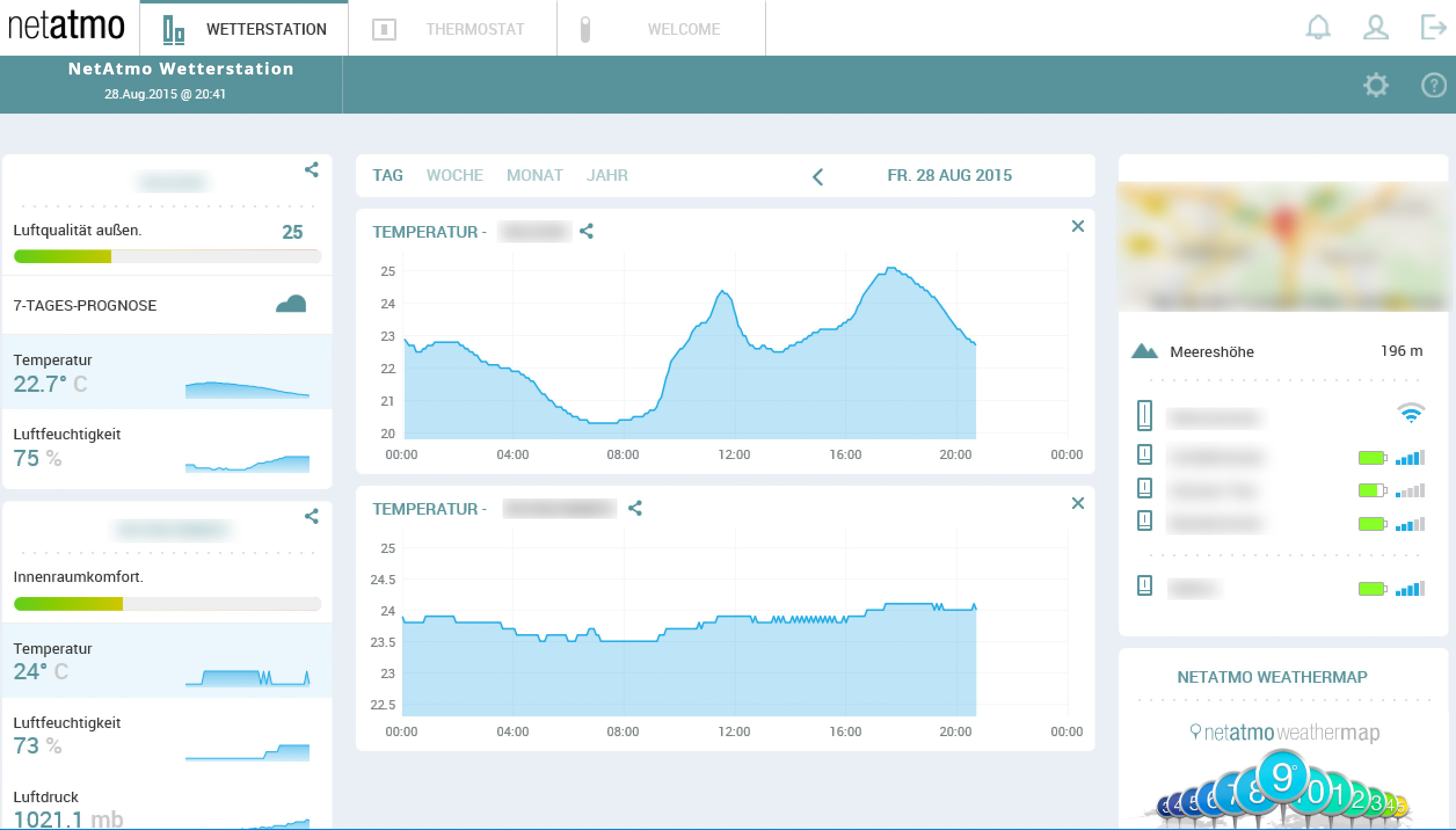Open the notifications bell icon
The width and height of the screenshot is (1456, 830).
pos(1317,27)
